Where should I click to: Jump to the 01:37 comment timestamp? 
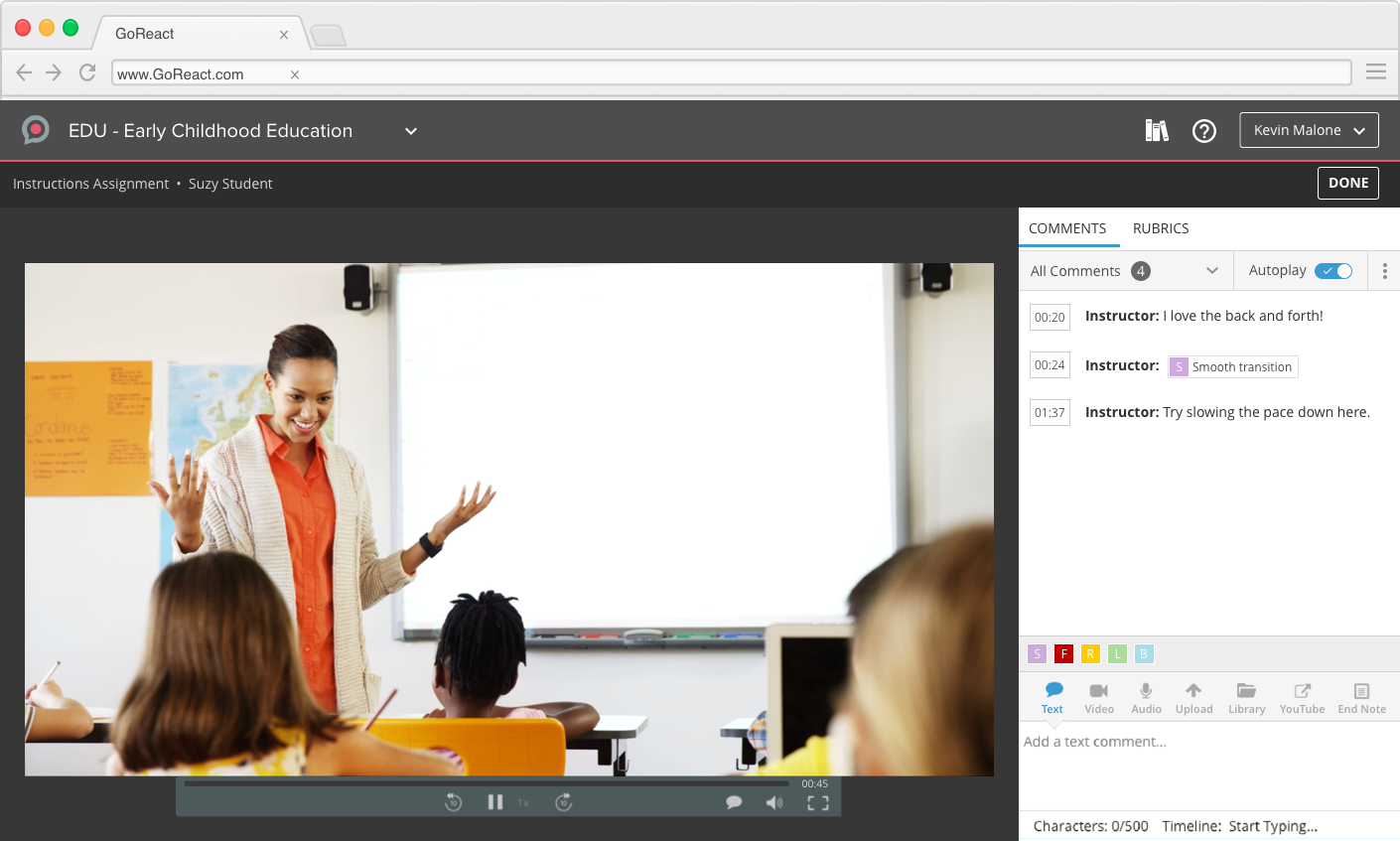pyautogui.click(x=1050, y=413)
